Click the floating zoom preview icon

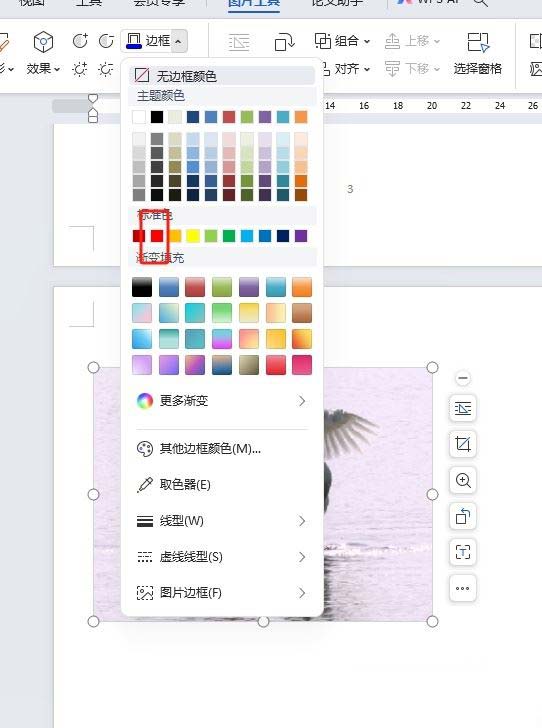[x=463, y=480]
